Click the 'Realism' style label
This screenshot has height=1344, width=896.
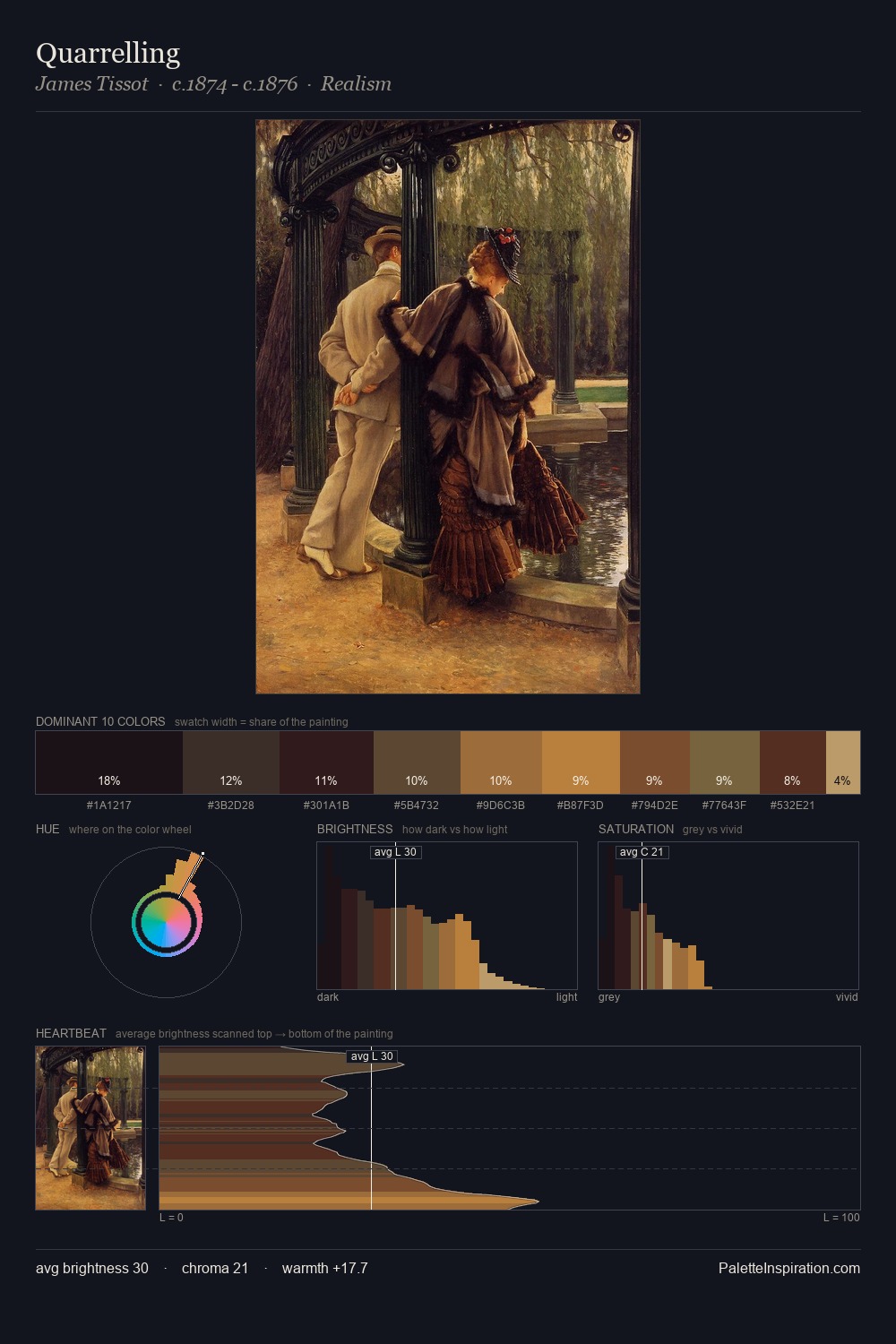(356, 83)
